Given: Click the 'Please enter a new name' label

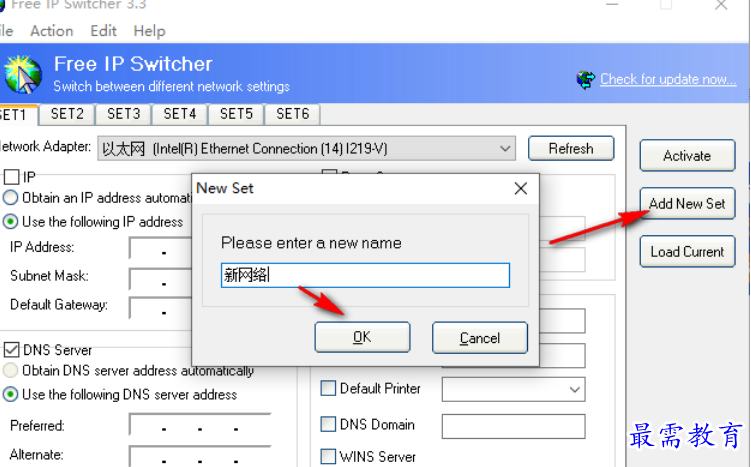Looking at the screenshot, I should coord(311,243).
